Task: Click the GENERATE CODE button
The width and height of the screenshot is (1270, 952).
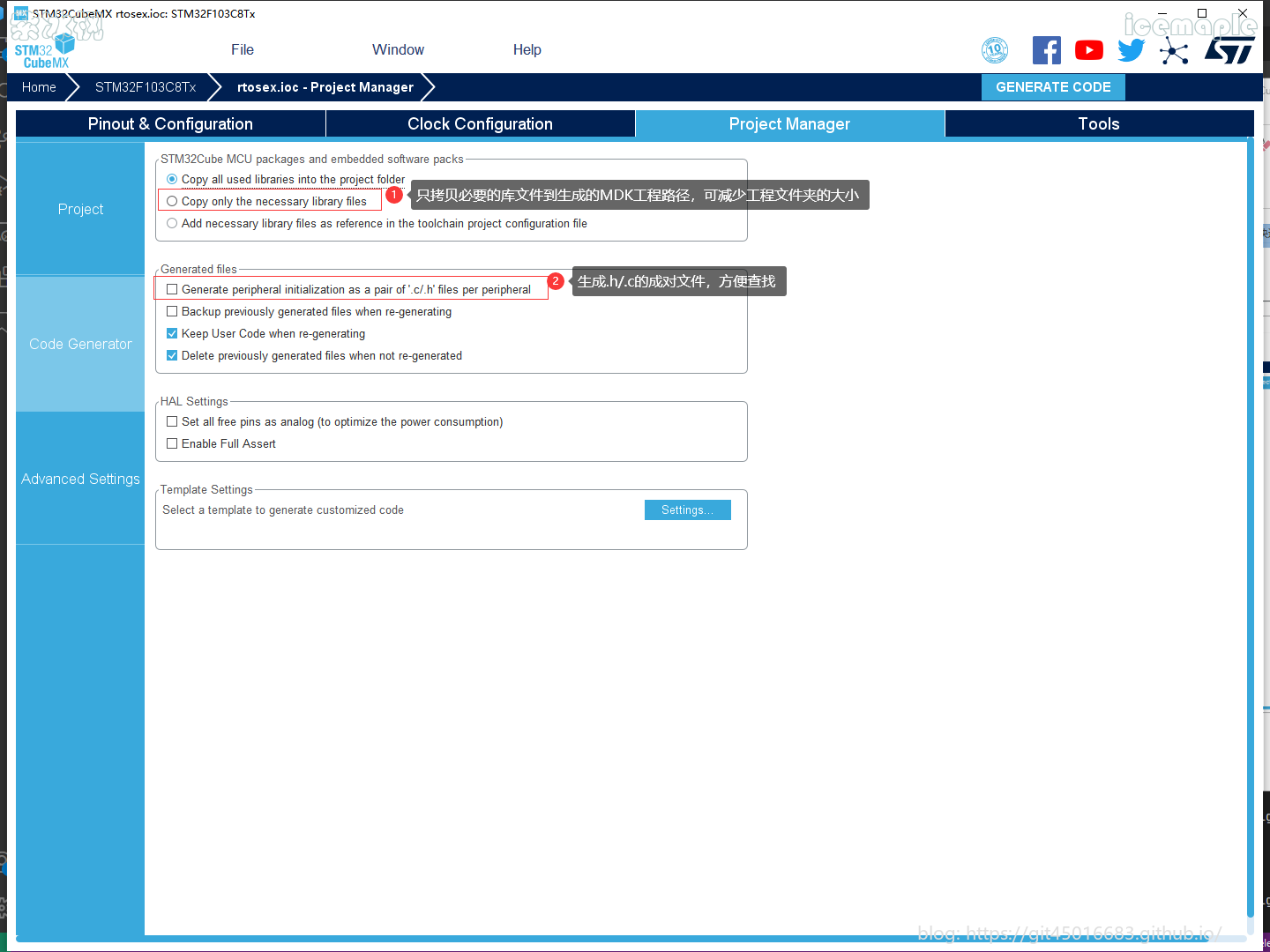Action: pyautogui.click(x=1053, y=87)
